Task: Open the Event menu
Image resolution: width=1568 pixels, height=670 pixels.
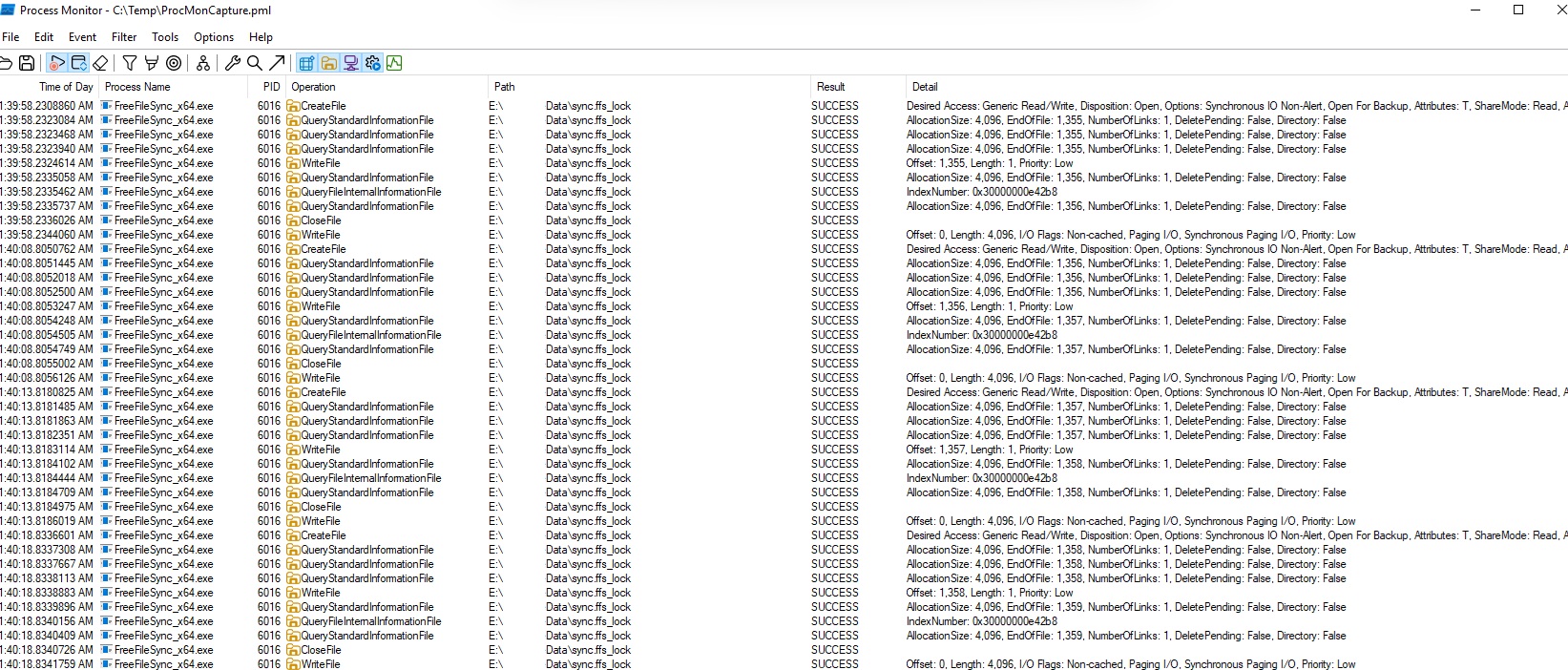Action: [x=82, y=37]
